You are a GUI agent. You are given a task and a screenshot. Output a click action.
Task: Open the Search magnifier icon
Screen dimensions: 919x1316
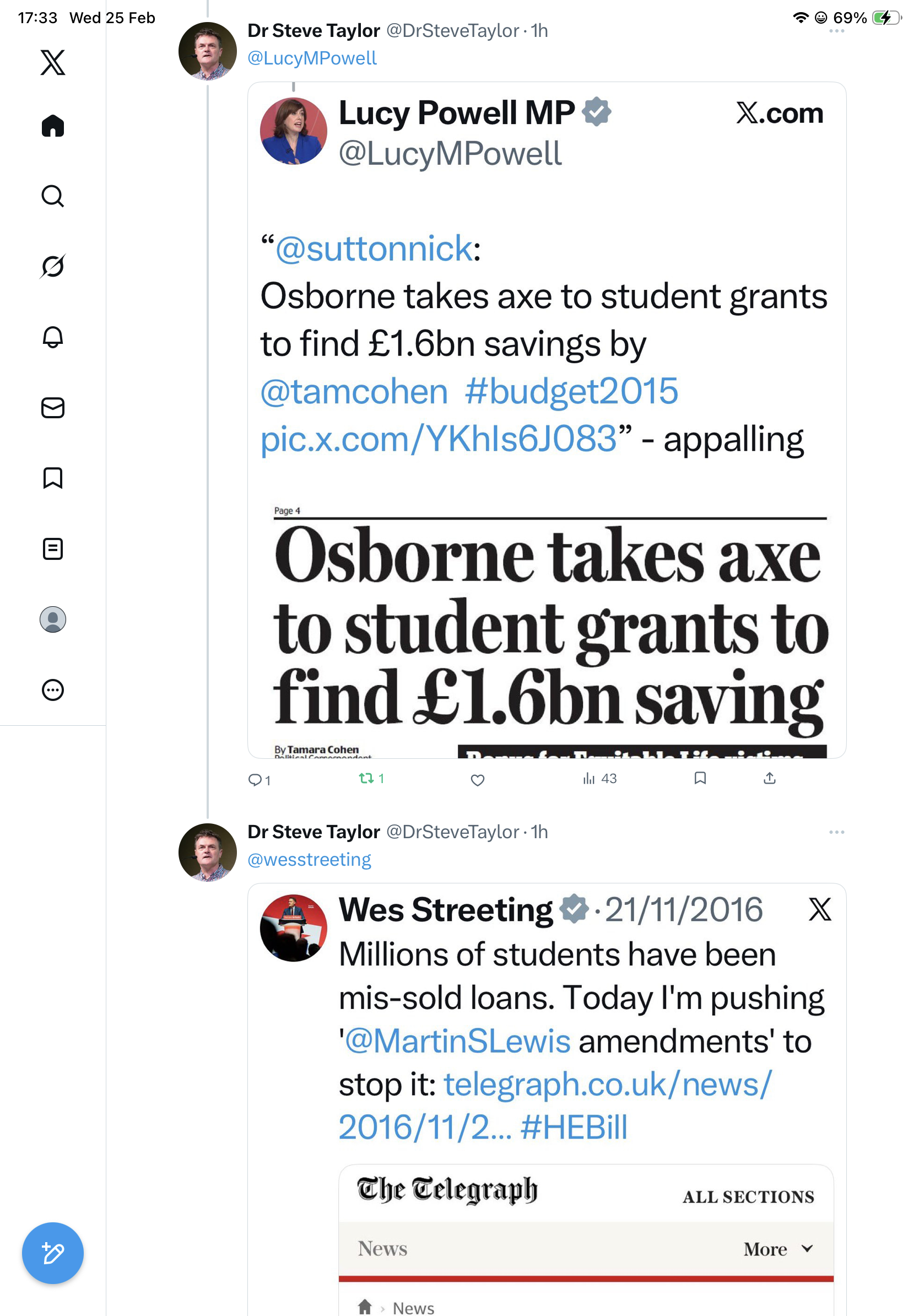point(53,196)
